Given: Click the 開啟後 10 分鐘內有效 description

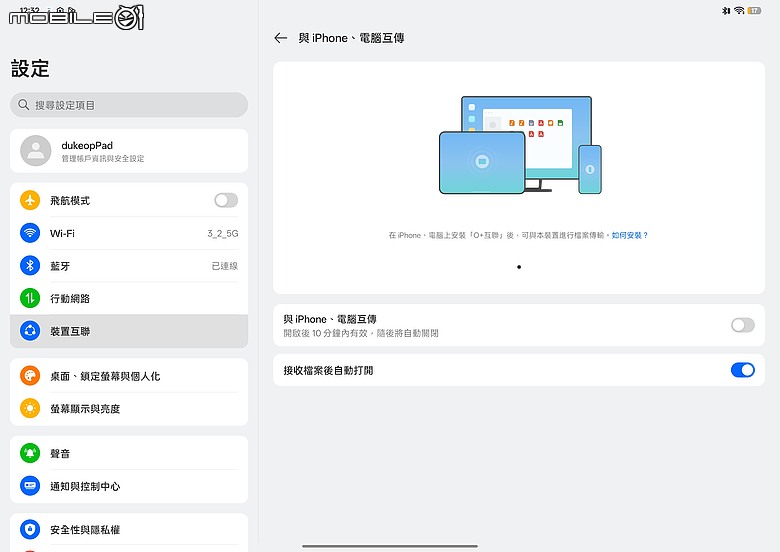Looking at the screenshot, I should coord(361,333).
